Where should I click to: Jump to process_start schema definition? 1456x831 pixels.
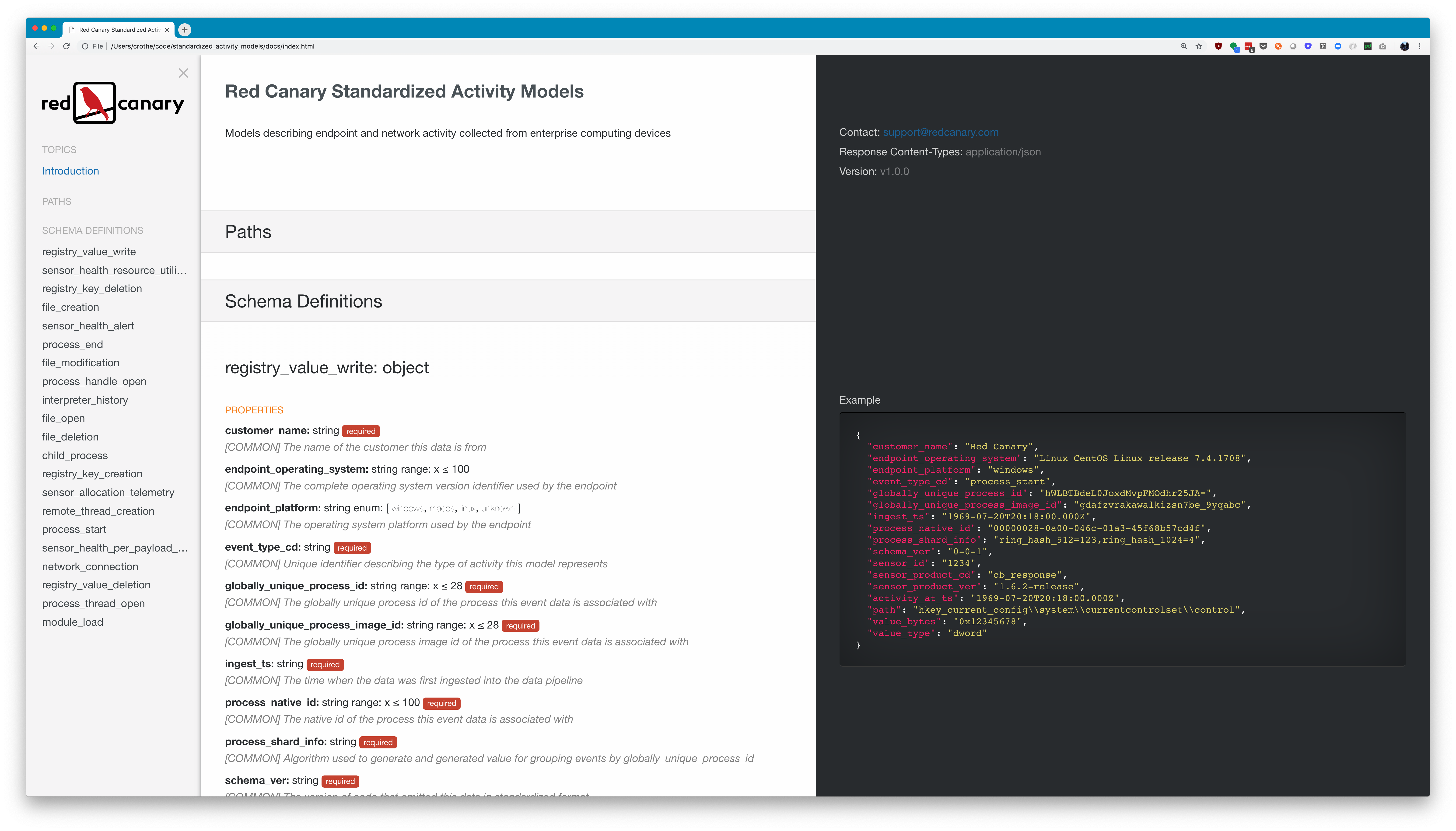point(74,530)
